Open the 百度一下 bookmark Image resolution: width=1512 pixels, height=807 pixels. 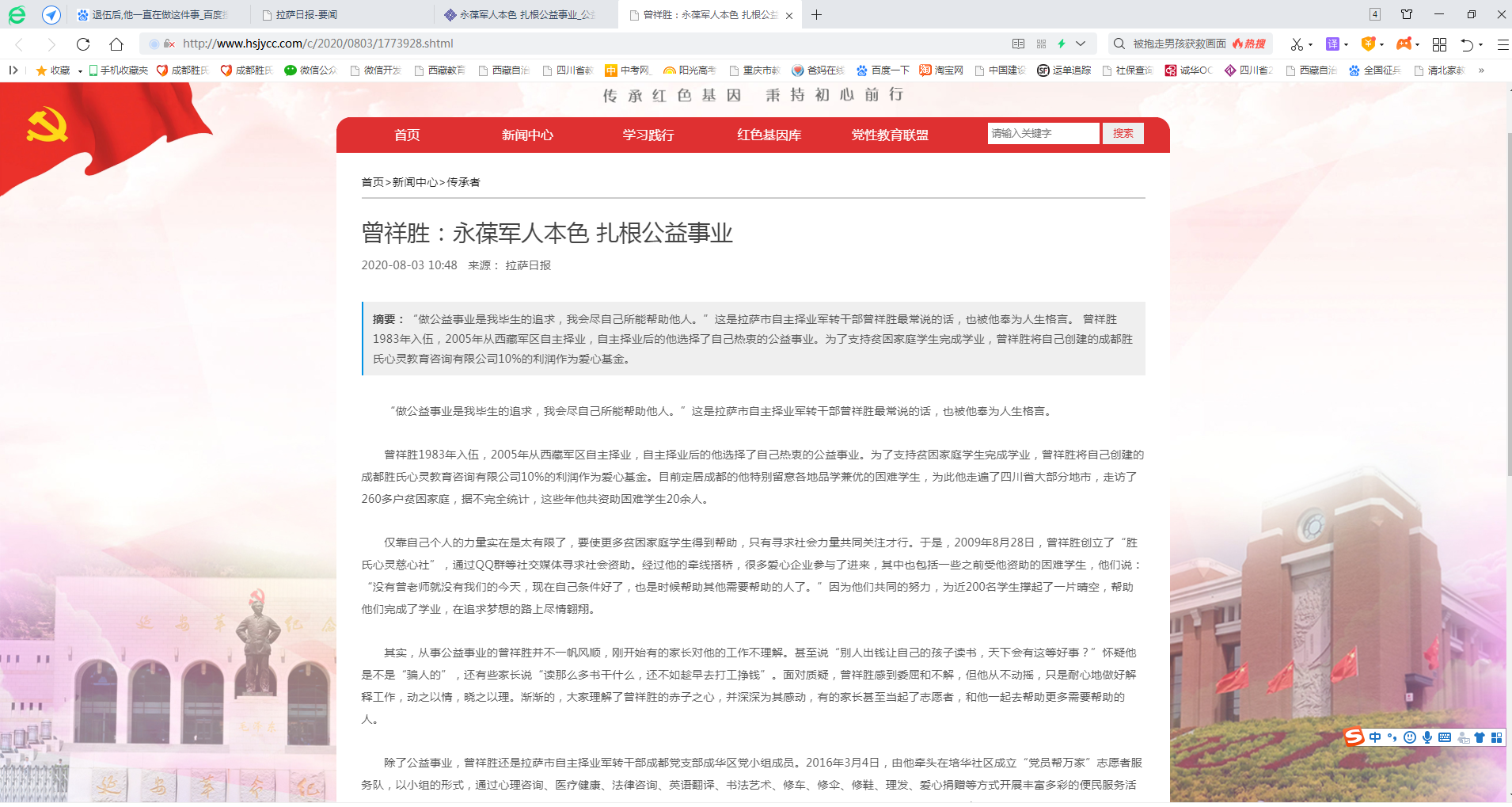[x=883, y=70]
